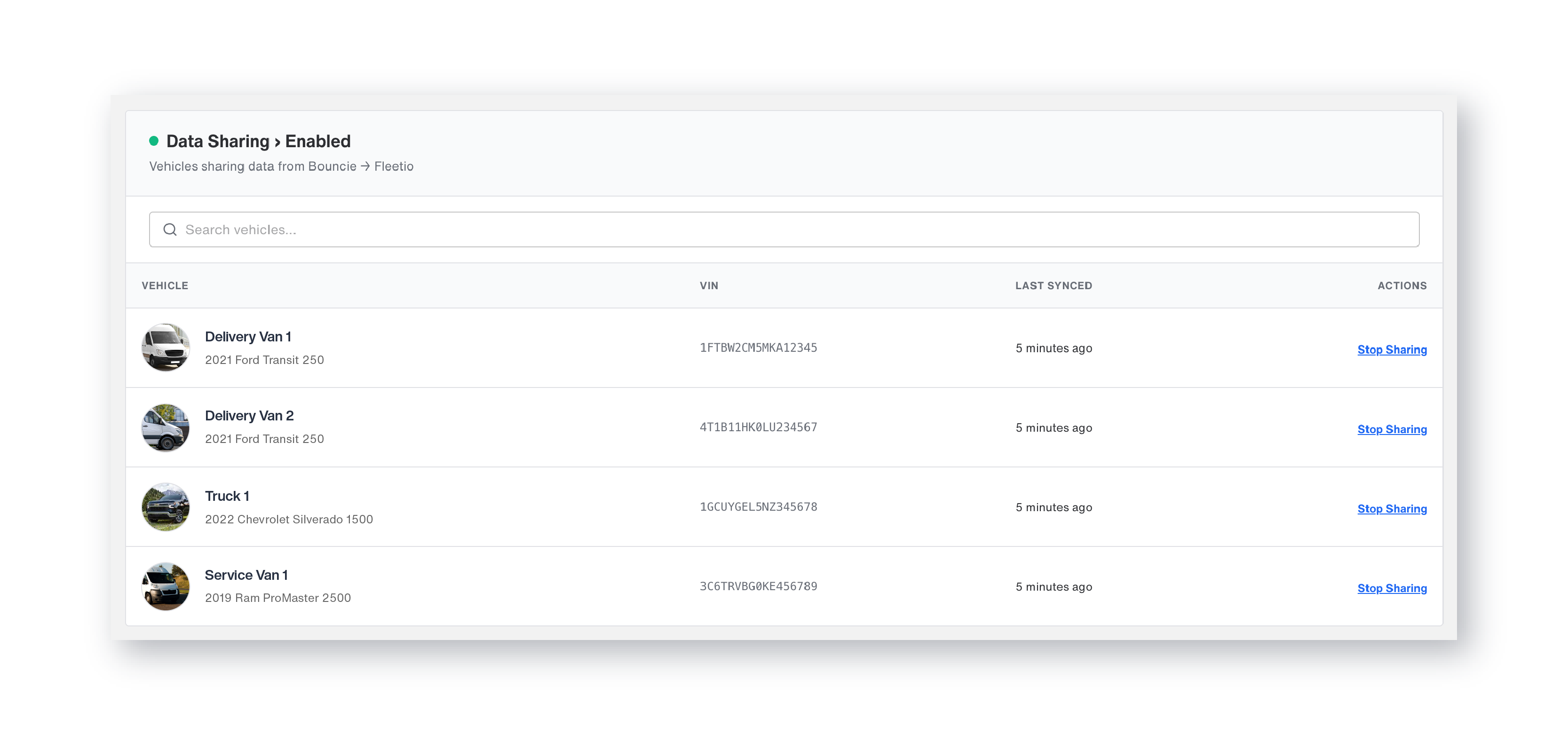This screenshot has height=735, width=1568.
Task: Click the Data Sharing › Enabled heading
Action: coord(258,141)
